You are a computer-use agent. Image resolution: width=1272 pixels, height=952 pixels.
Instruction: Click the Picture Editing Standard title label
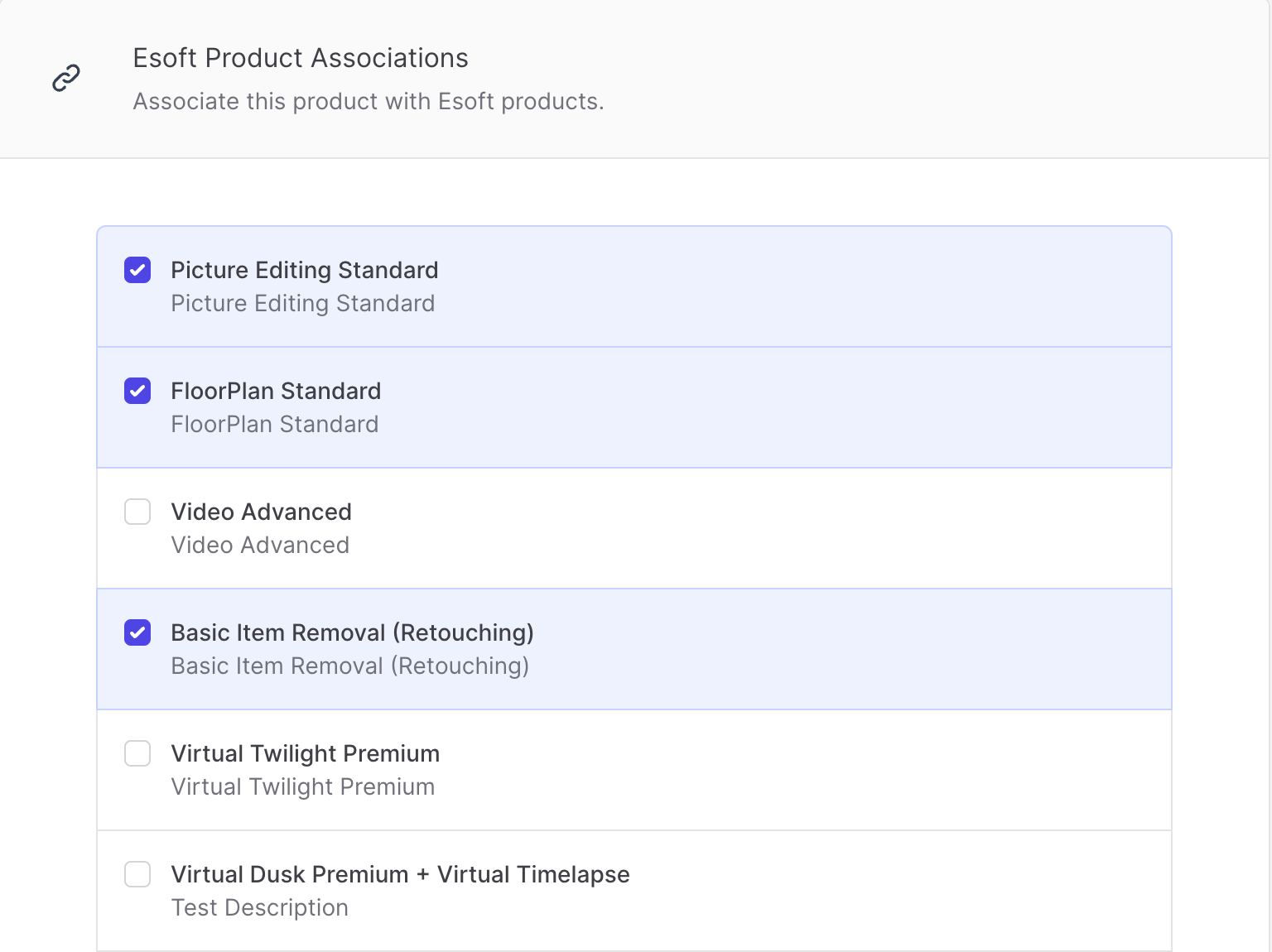click(304, 270)
